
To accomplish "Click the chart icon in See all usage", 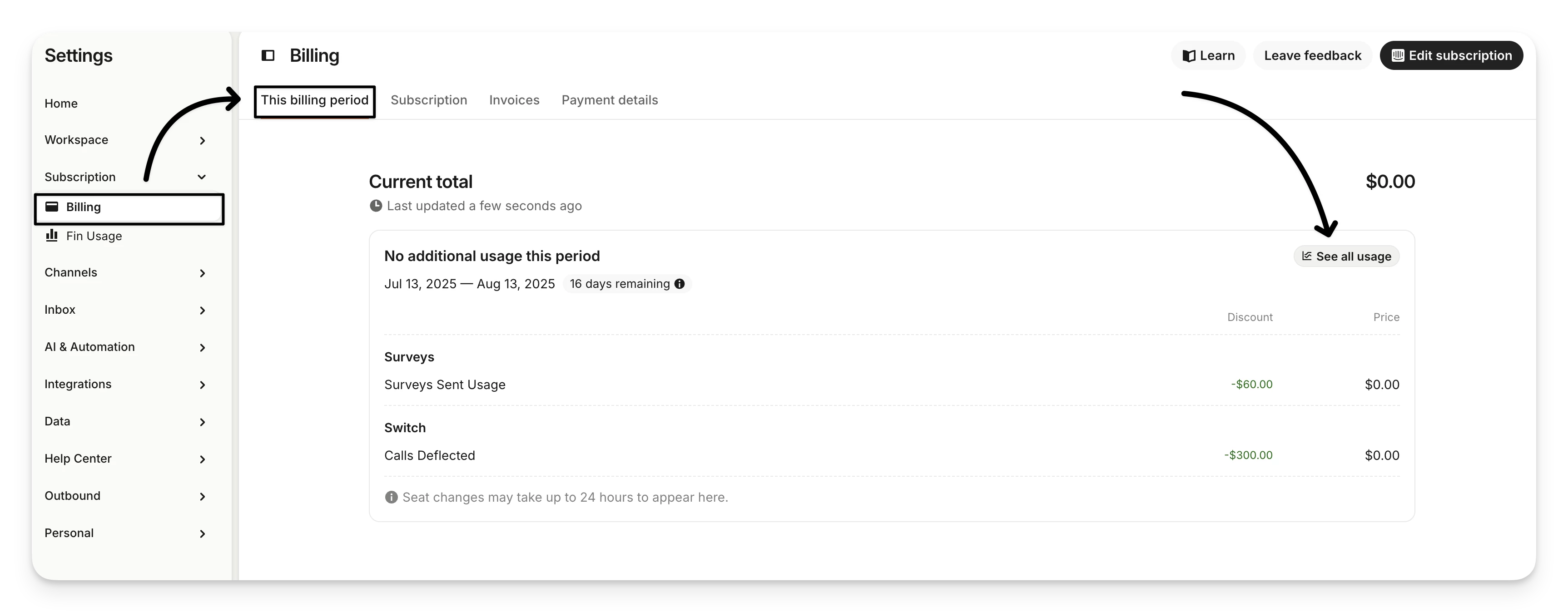I will point(1306,256).
